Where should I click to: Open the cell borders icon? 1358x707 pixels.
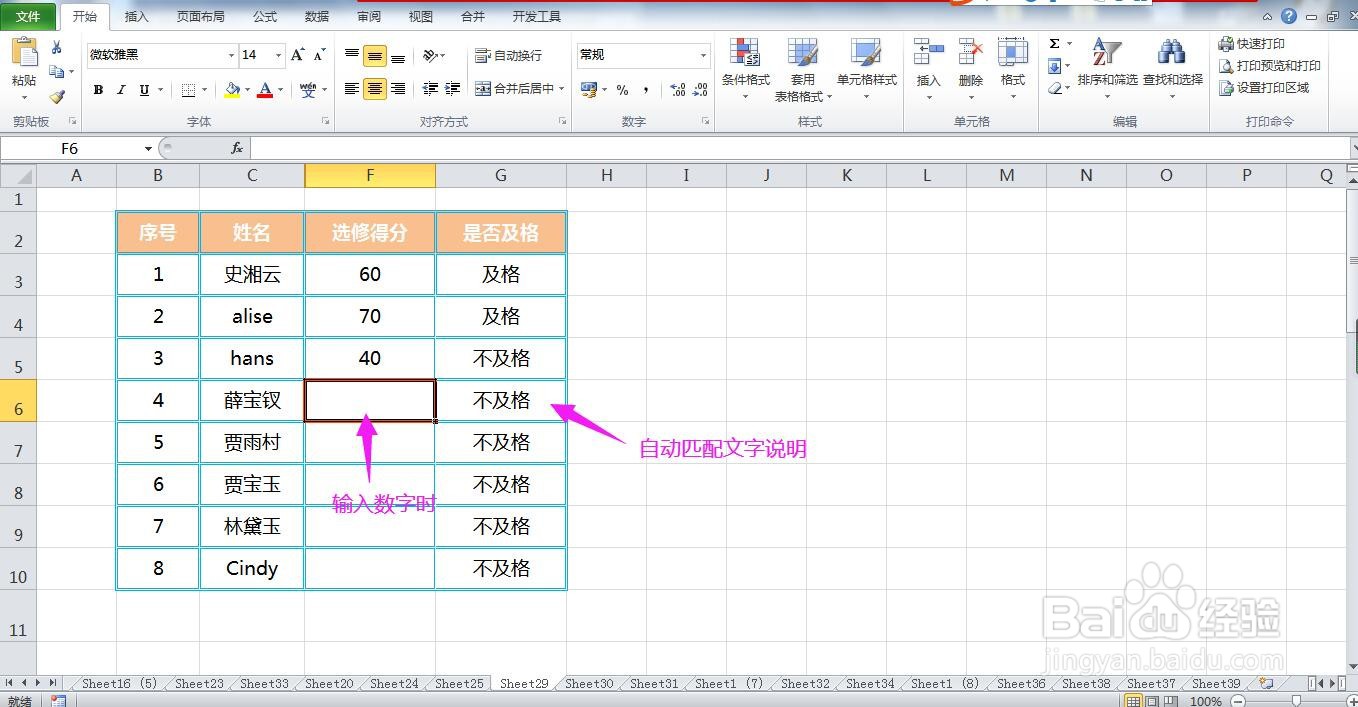click(x=189, y=90)
